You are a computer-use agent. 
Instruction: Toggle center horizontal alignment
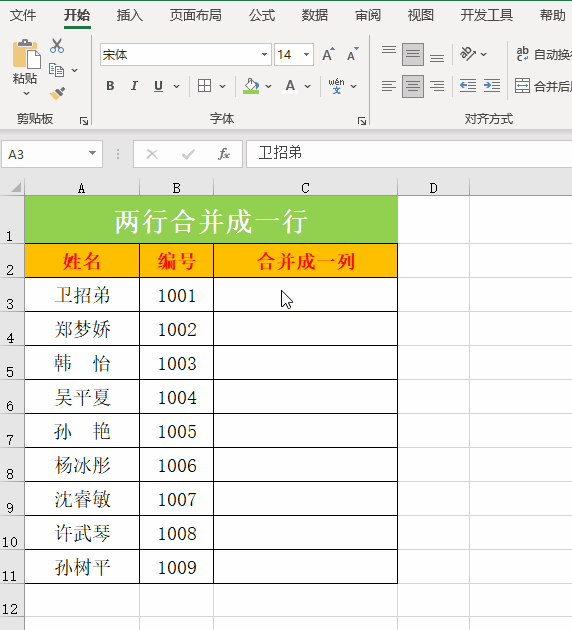413,86
